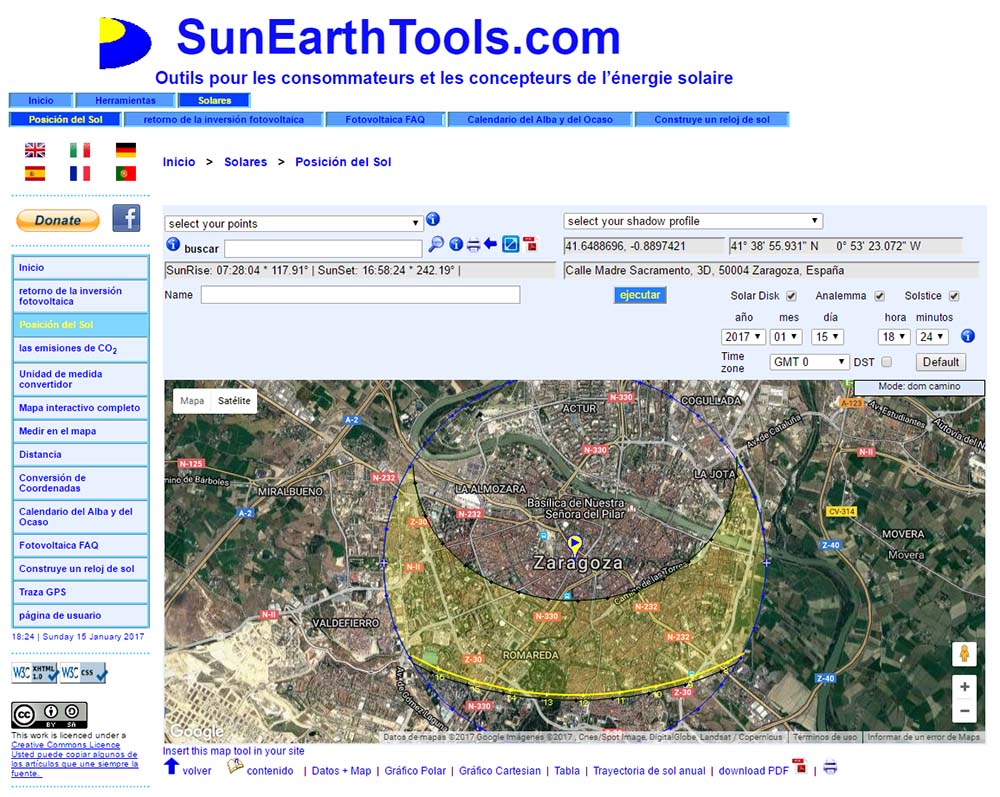Click the yellow location marker in Zaragoza
The image size is (1000, 797).
(x=575, y=545)
